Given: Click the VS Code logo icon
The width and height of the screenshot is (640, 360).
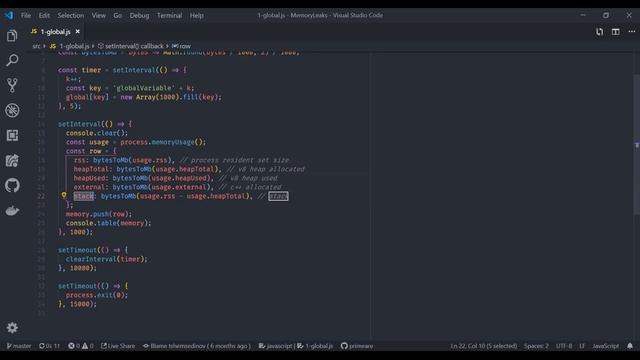Looking at the screenshot, I should [x=9, y=15].
